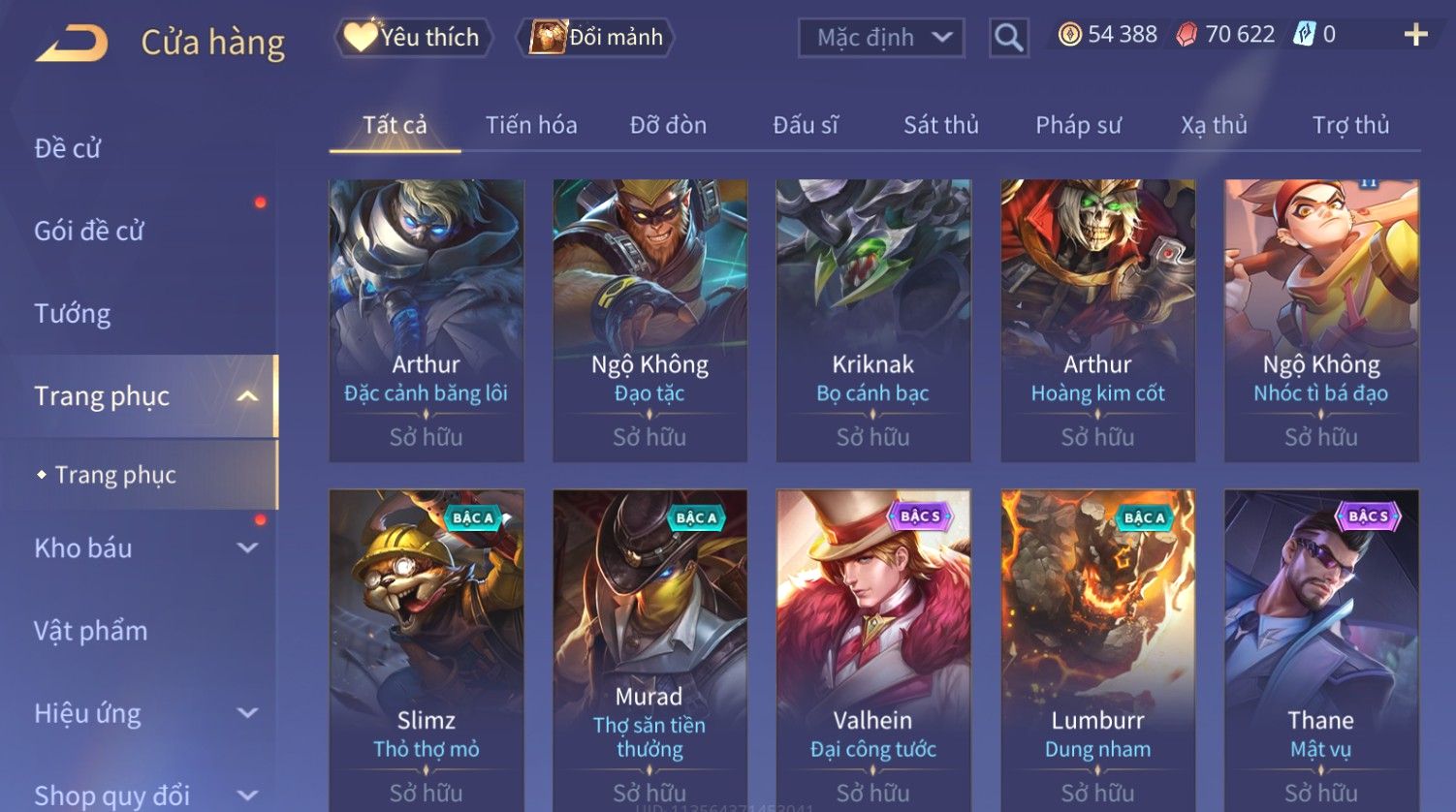This screenshot has height=812, width=1456.
Task: Open Tướng in the sidebar
Action: [72, 313]
